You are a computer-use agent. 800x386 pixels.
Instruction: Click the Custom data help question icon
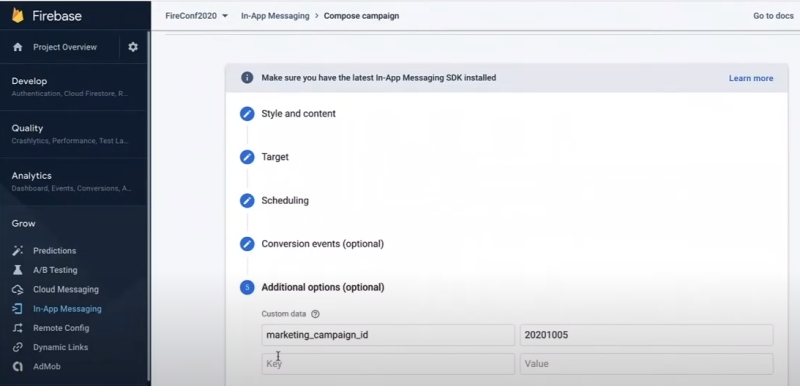click(315, 314)
